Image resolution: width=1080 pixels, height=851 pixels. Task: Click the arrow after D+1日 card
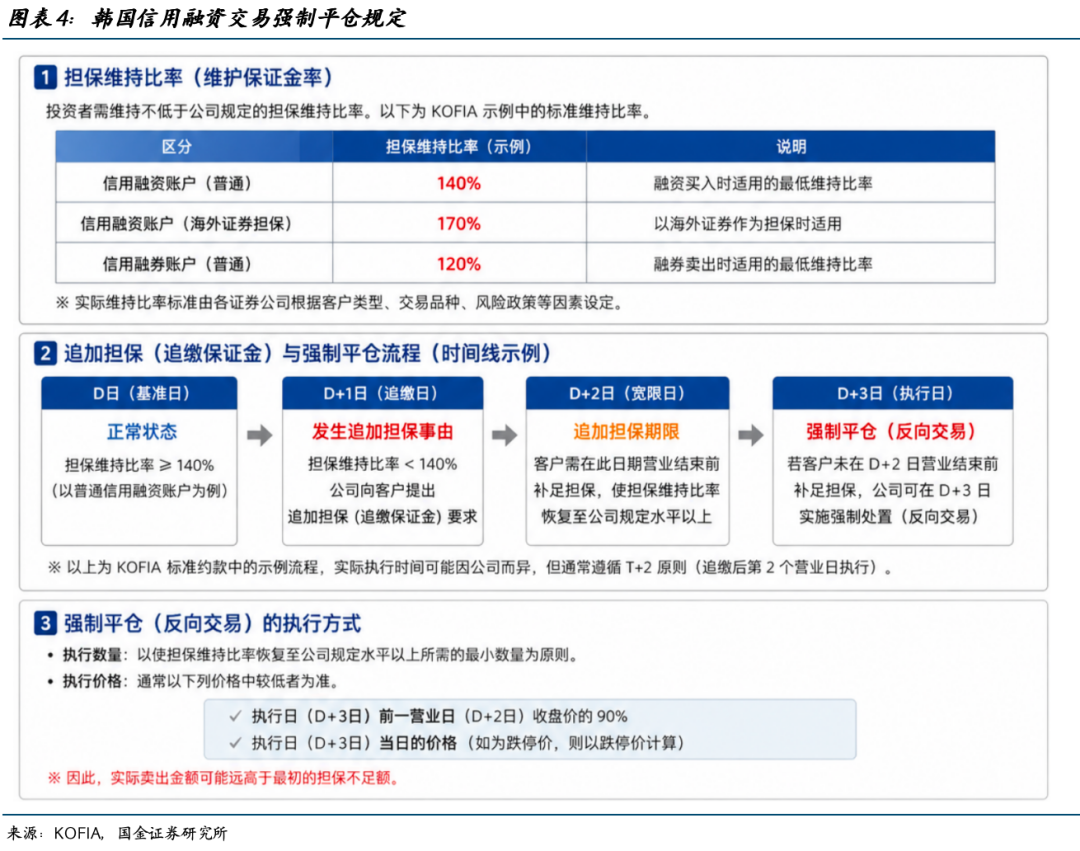[504, 435]
